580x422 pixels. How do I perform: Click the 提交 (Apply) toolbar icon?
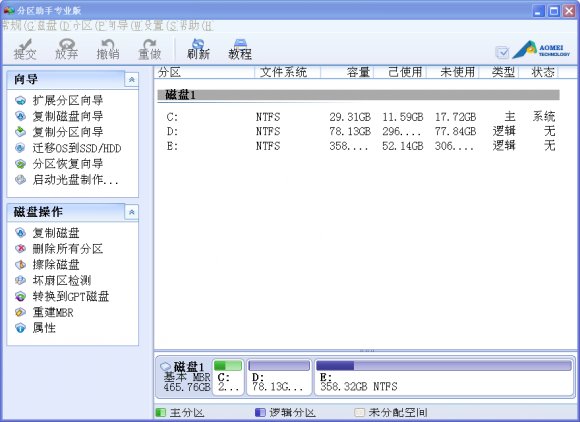tap(25, 49)
